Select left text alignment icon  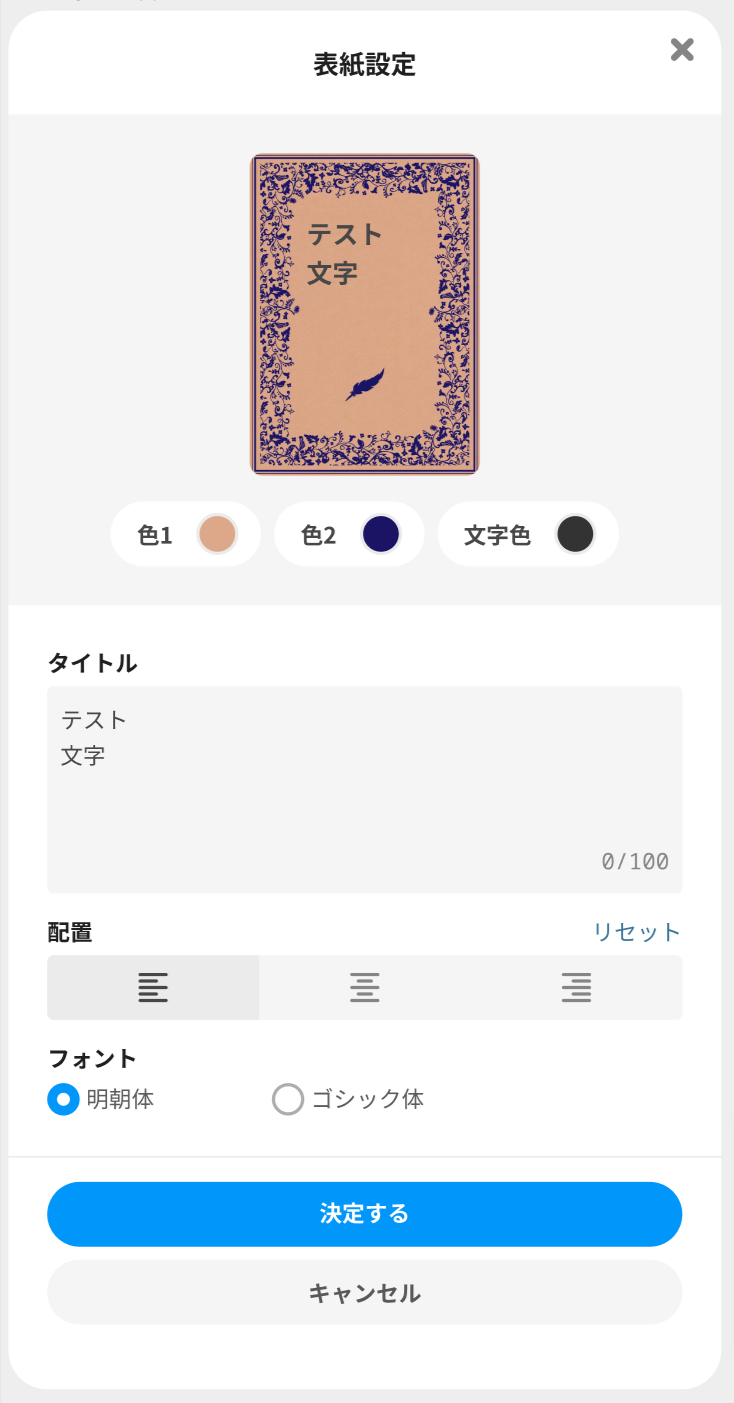point(153,987)
